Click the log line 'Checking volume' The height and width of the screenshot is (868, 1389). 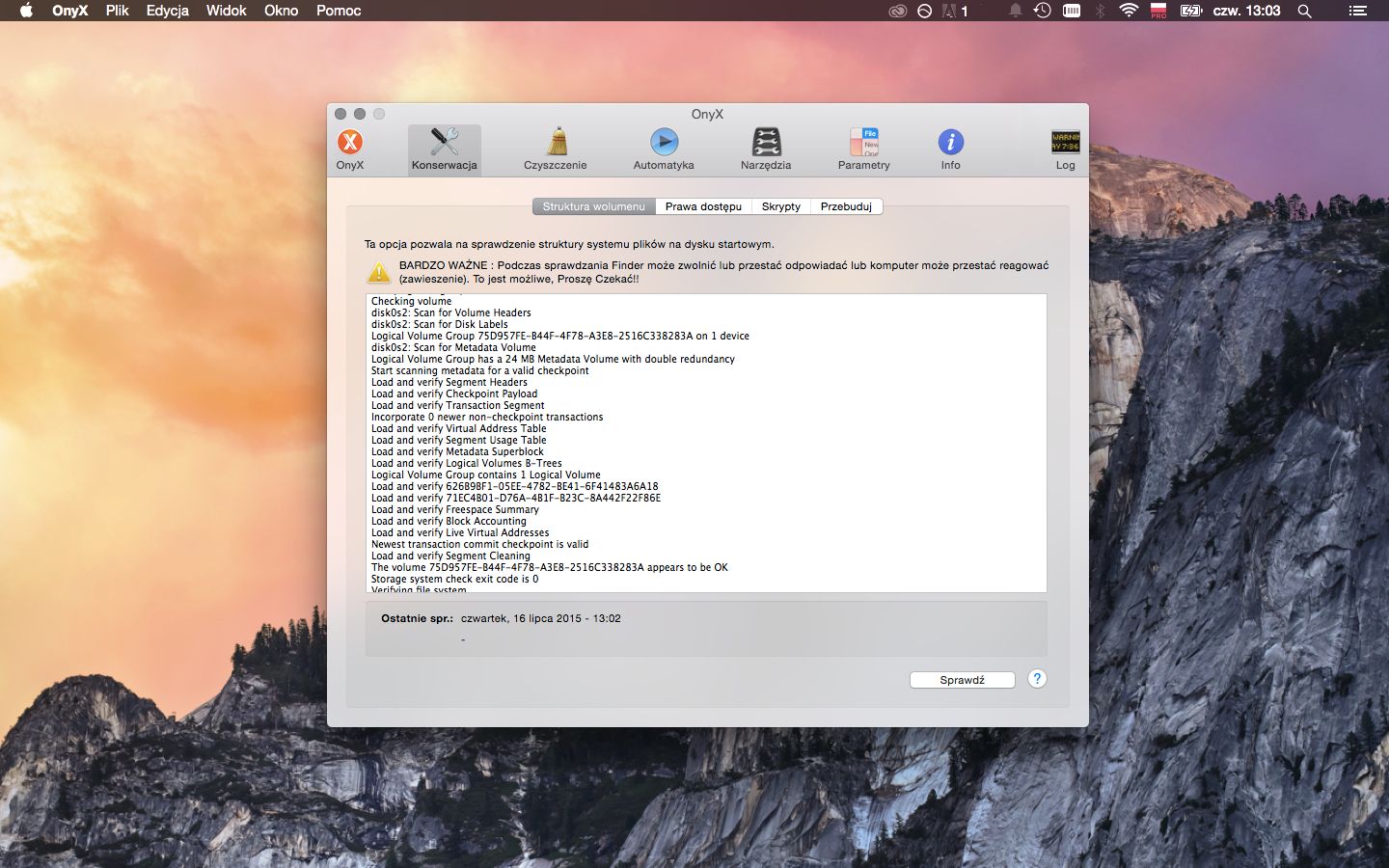pyautogui.click(x=411, y=301)
